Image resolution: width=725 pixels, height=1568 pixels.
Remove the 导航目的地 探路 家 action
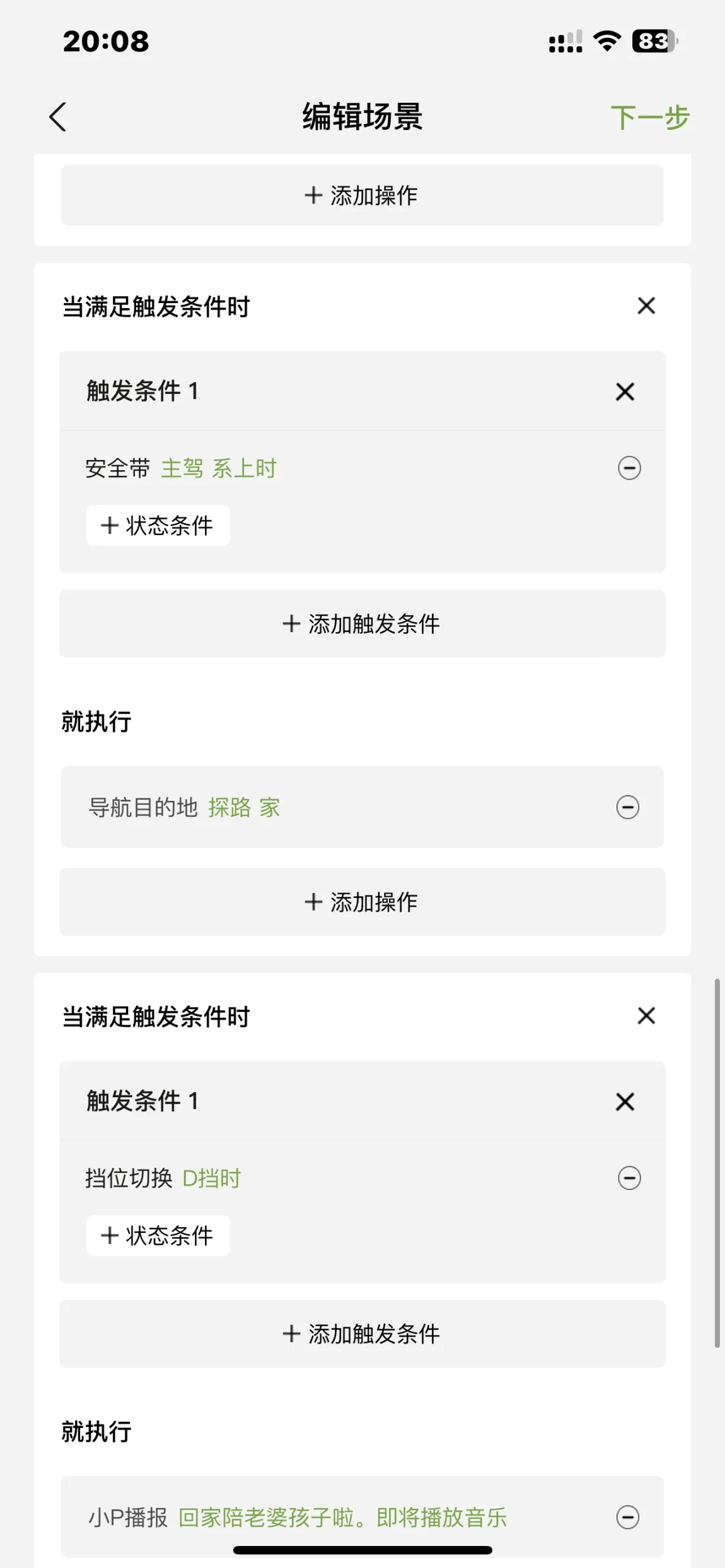click(627, 807)
